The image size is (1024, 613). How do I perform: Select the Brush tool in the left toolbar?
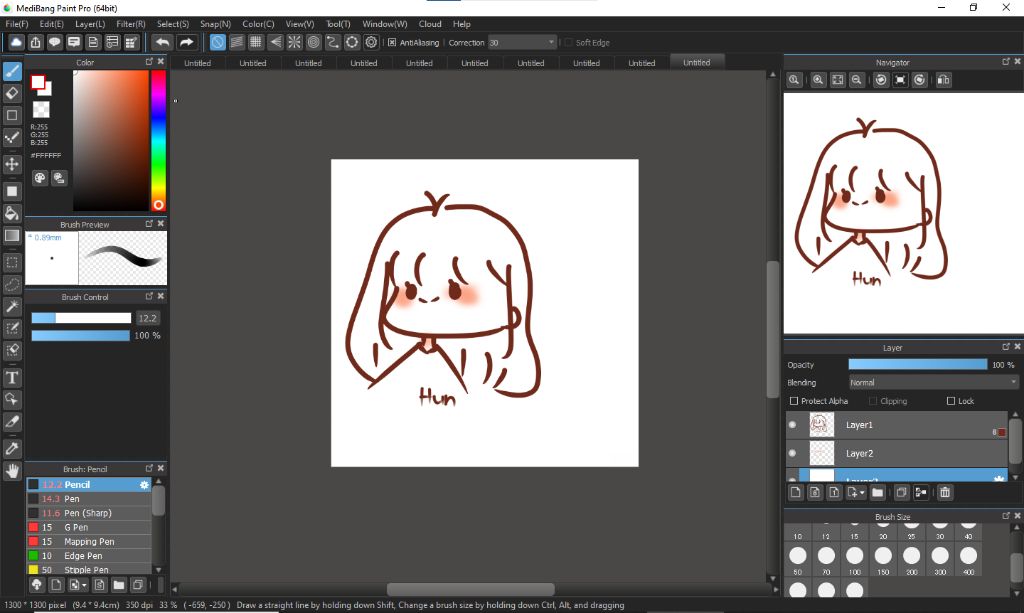(x=12, y=71)
